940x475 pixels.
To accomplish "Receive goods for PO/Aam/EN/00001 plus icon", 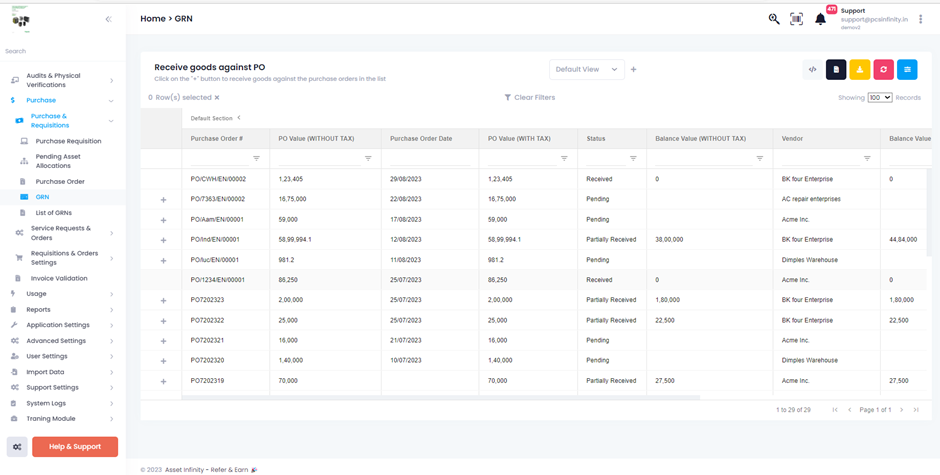I will [x=164, y=220].
